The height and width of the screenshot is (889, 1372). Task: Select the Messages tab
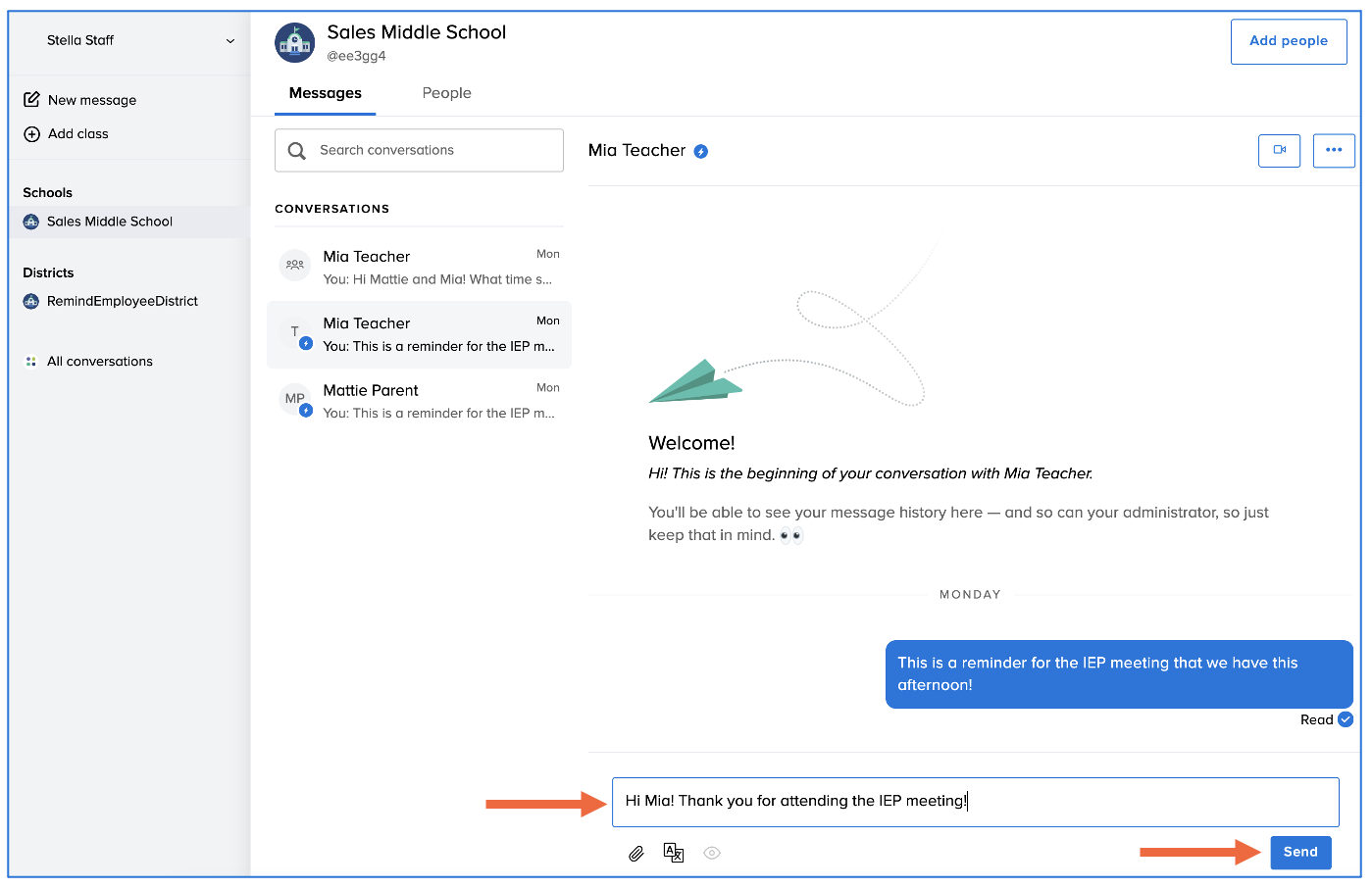point(325,93)
